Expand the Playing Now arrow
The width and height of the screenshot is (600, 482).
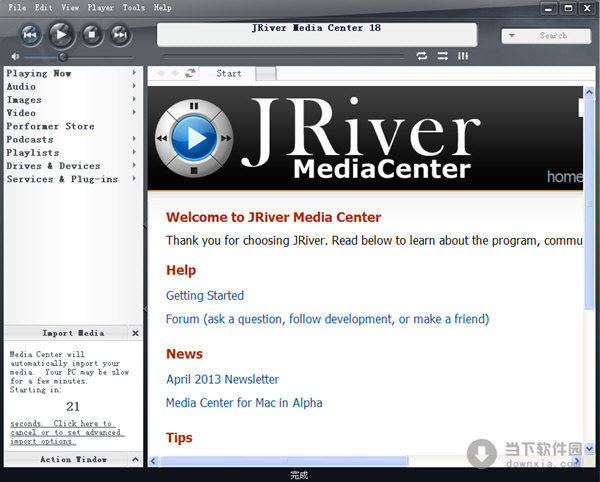134,72
